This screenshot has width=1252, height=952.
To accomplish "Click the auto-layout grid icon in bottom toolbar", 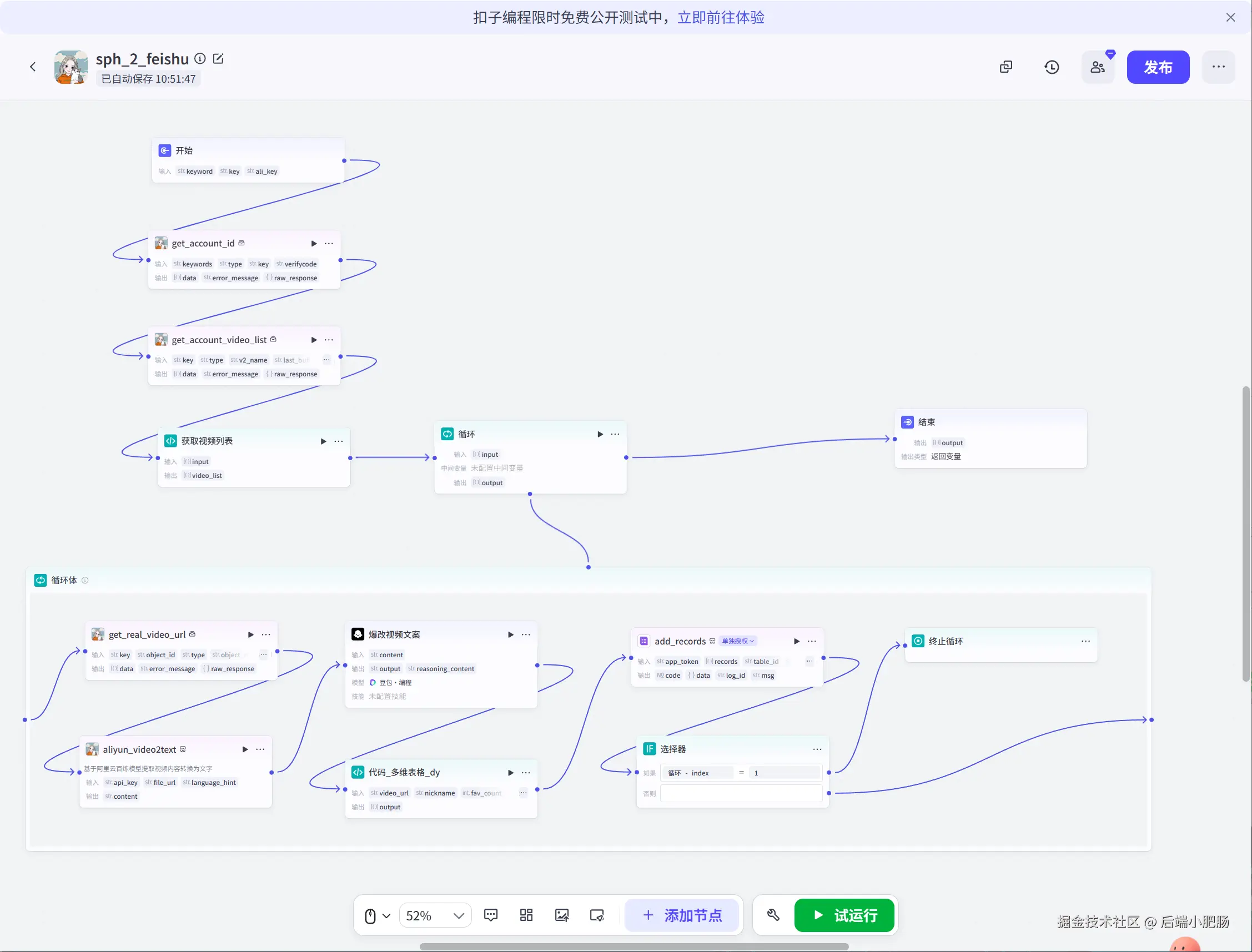I will pos(526,915).
